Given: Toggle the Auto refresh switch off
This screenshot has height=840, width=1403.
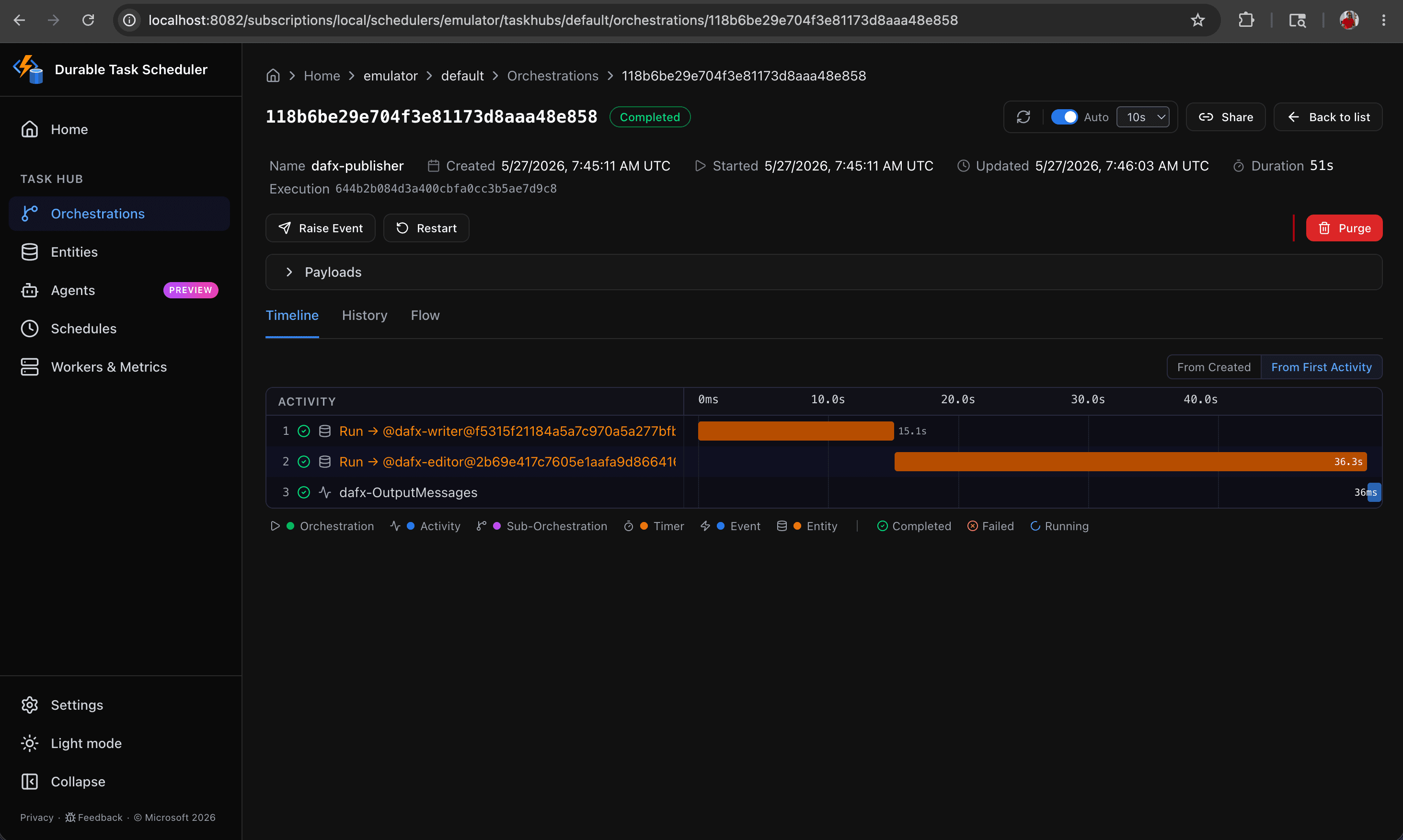Looking at the screenshot, I should click(x=1064, y=117).
